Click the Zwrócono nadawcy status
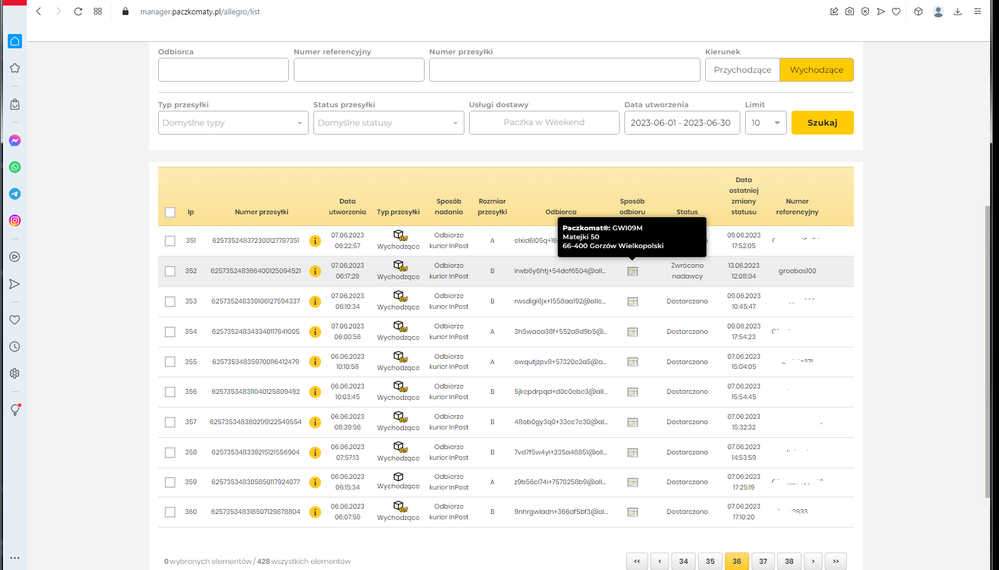This screenshot has height=570, width=999. (687, 271)
